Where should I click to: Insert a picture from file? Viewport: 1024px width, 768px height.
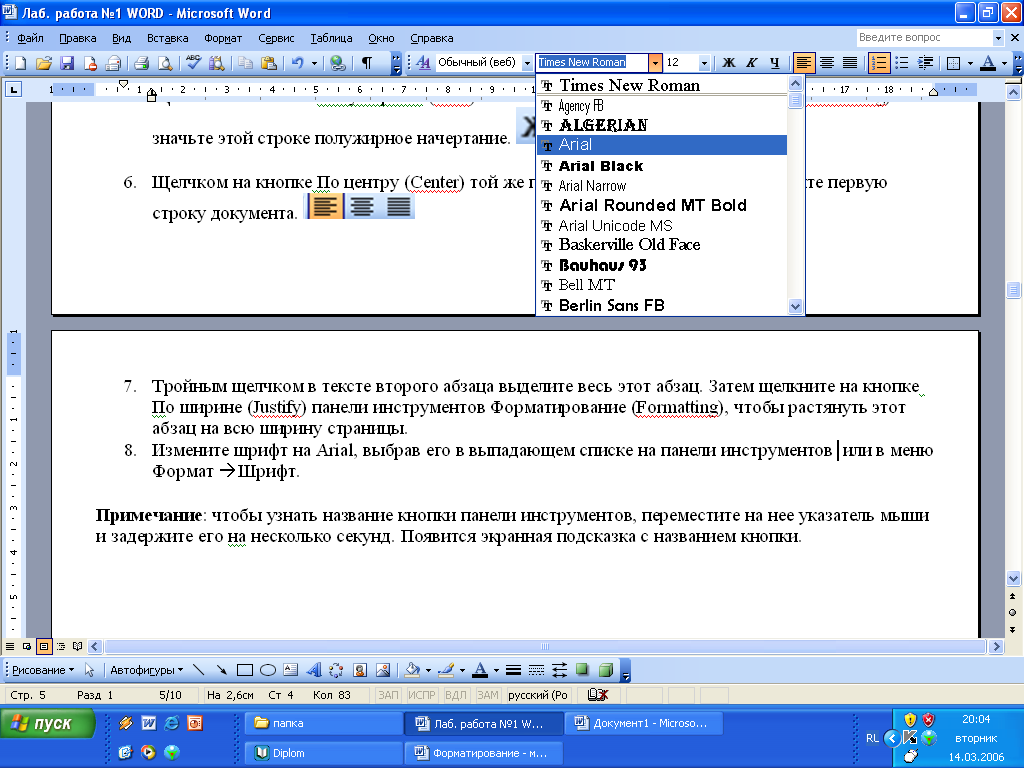383,670
